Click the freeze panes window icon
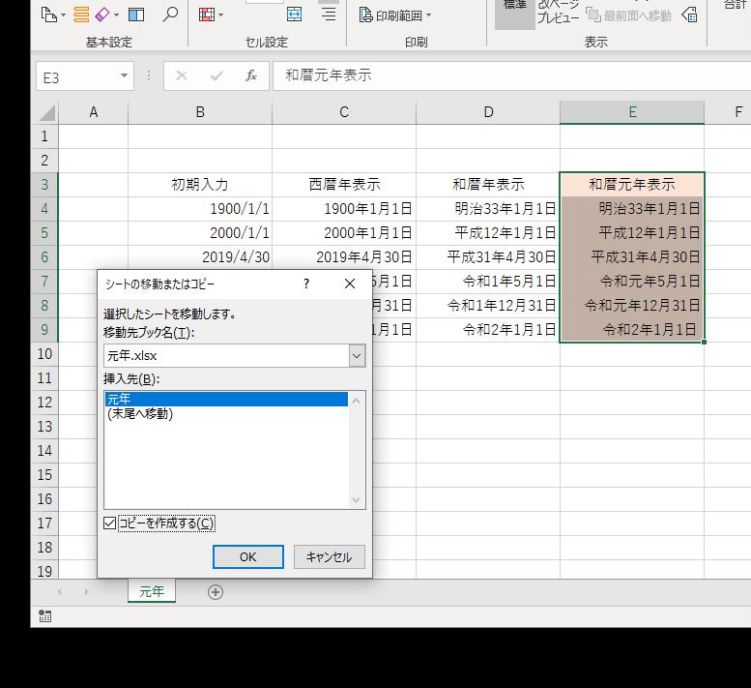This screenshot has width=751, height=688. click(137, 15)
